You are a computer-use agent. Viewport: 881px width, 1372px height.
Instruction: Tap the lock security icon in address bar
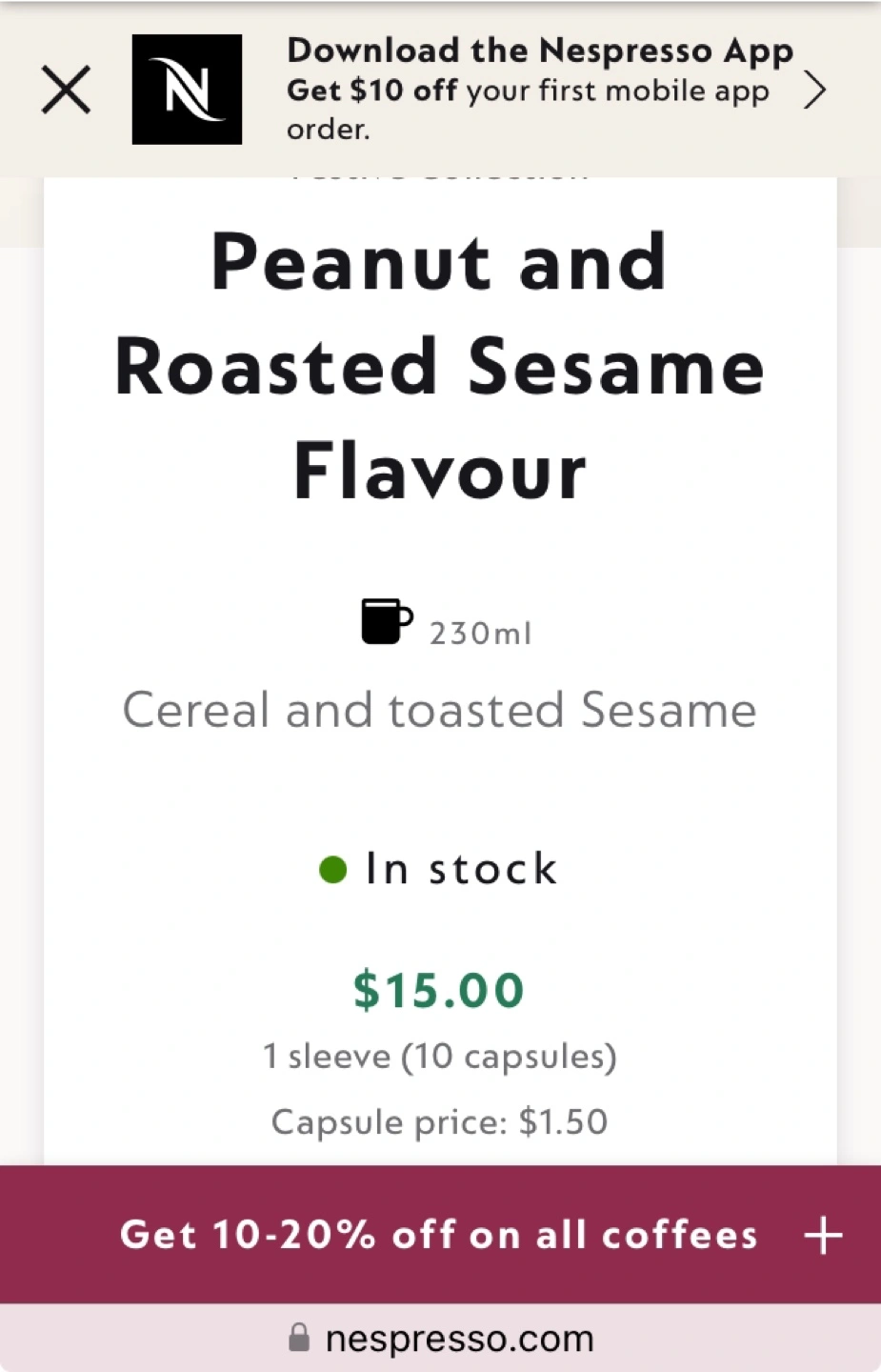(x=299, y=1339)
